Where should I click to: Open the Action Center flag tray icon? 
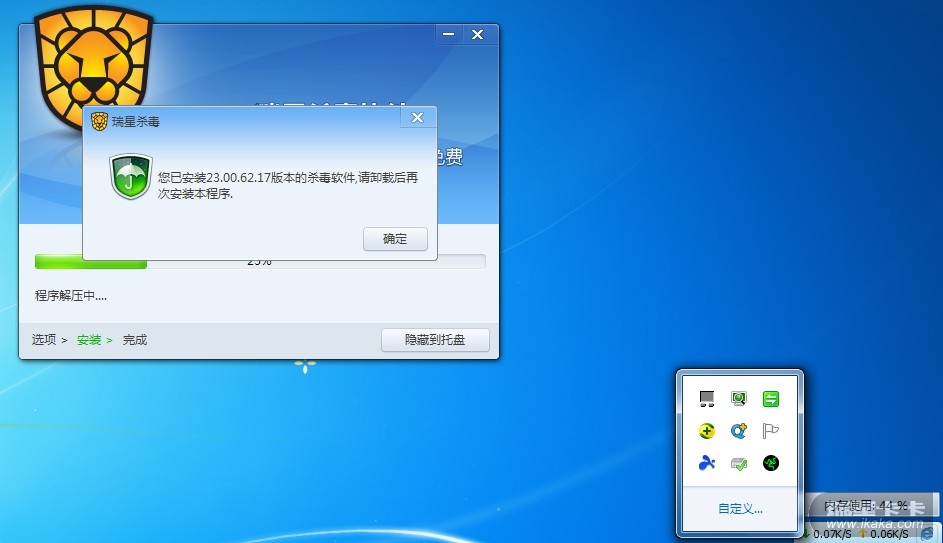(770, 431)
